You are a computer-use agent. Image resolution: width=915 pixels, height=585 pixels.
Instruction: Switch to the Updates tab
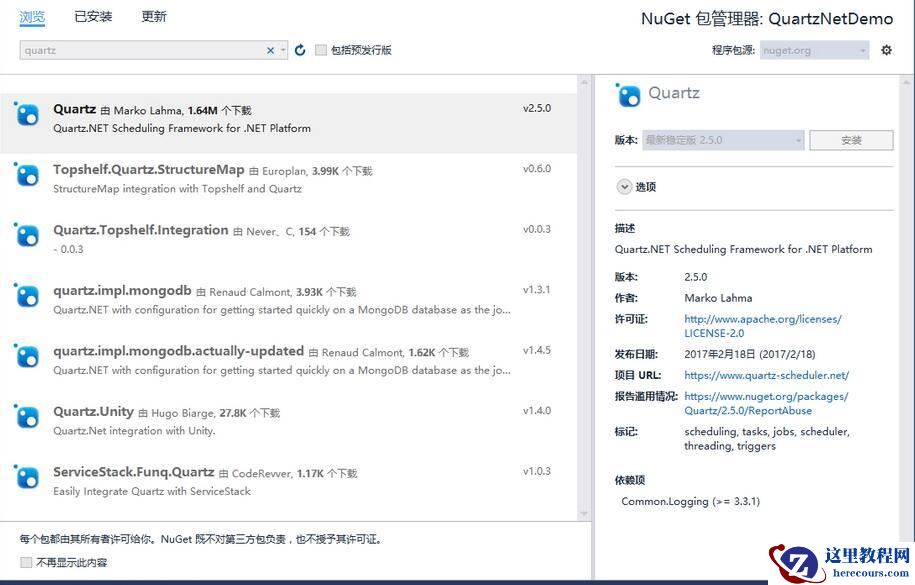pos(154,17)
